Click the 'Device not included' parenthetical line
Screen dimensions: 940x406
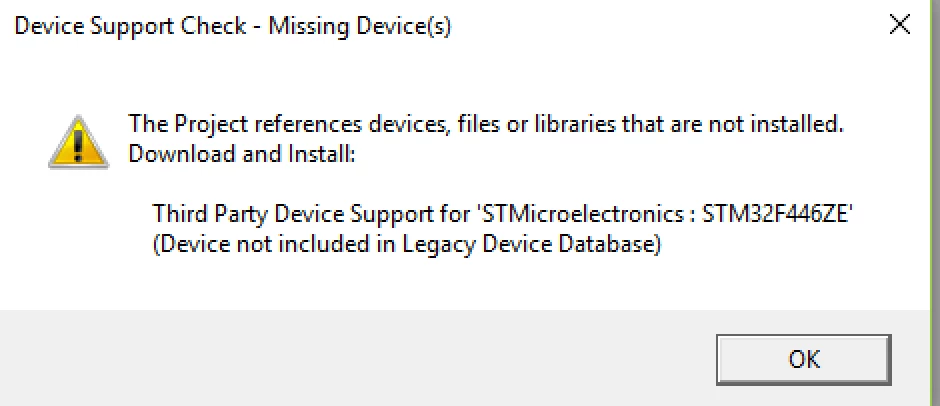coord(406,245)
